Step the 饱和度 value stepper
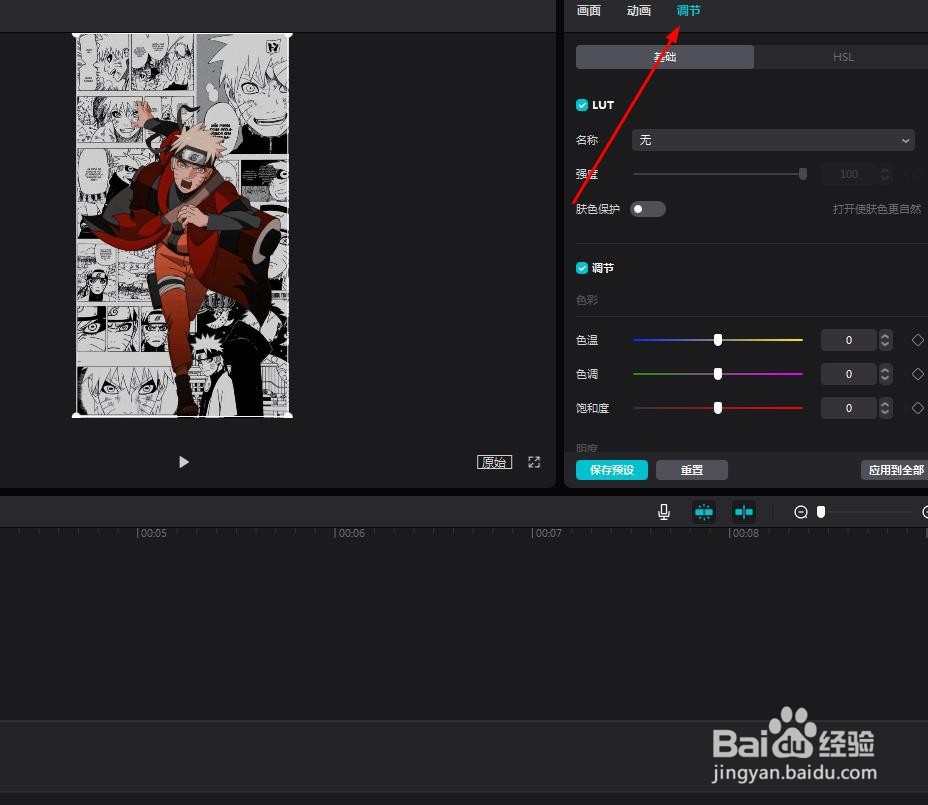This screenshot has width=928, height=805. click(x=885, y=408)
